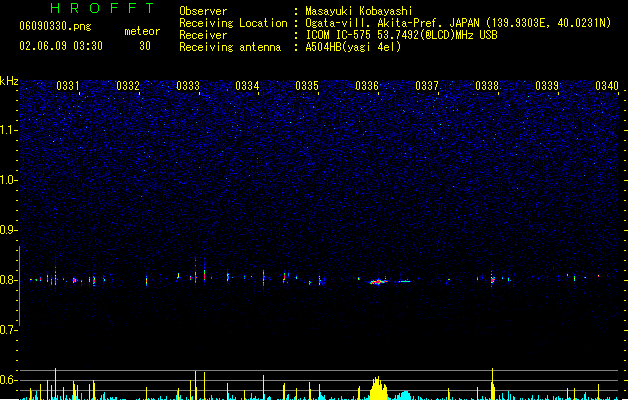The height and width of the screenshot is (400, 629).
Task: Click the 0336 time marker
Action: pos(367,86)
